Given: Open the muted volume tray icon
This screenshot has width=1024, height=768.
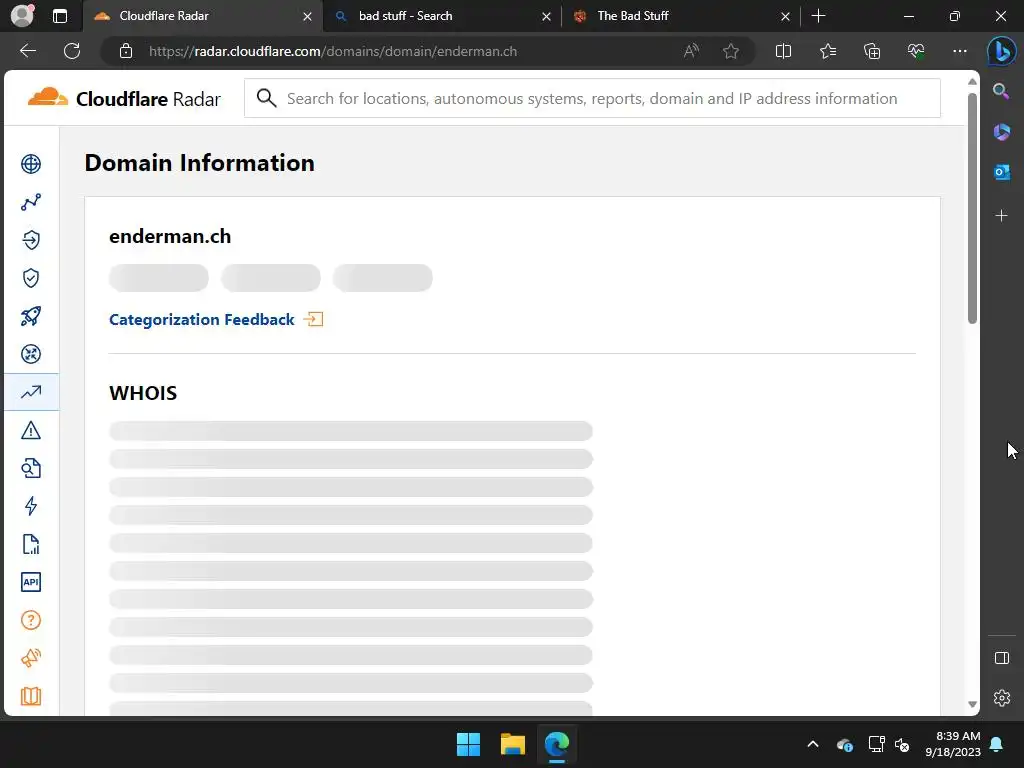Looking at the screenshot, I should [x=902, y=744].
